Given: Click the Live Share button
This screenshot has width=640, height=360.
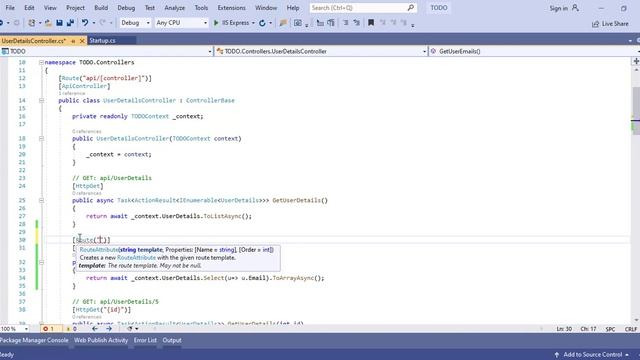Looking at the screenshot, I should 611,24.
